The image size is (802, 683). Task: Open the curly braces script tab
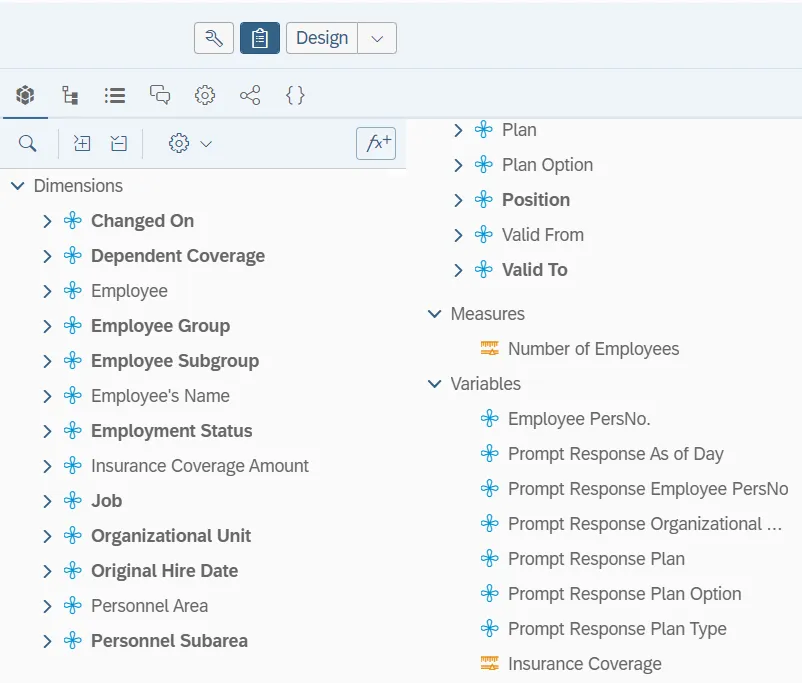(x=295, y=95)
